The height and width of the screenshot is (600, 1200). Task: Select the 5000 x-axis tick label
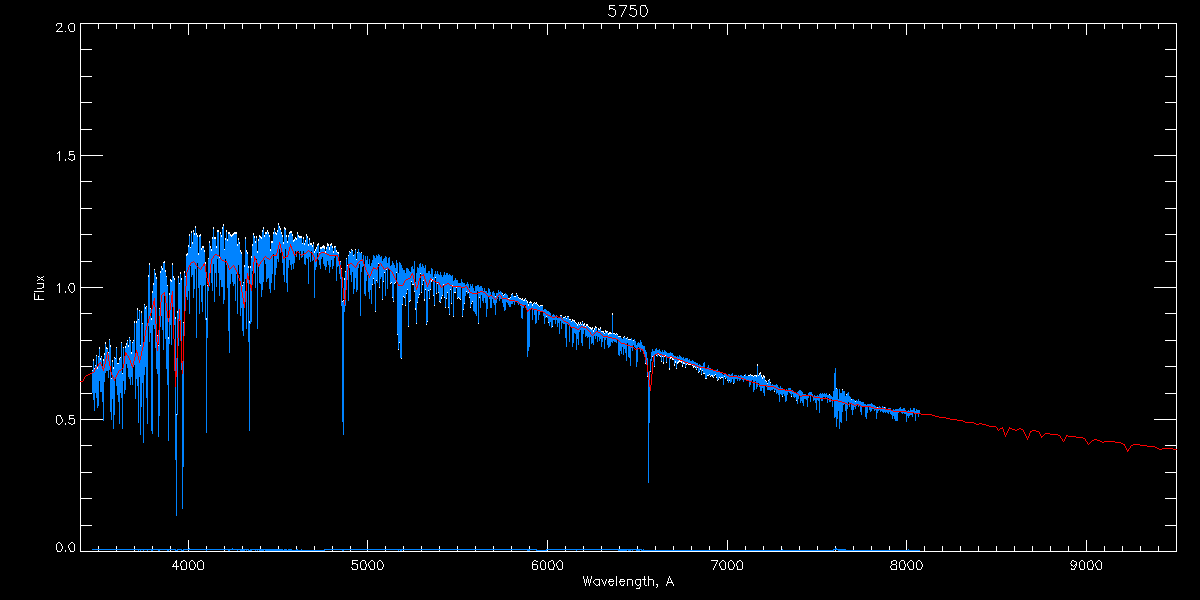click(x=367, y=564)
